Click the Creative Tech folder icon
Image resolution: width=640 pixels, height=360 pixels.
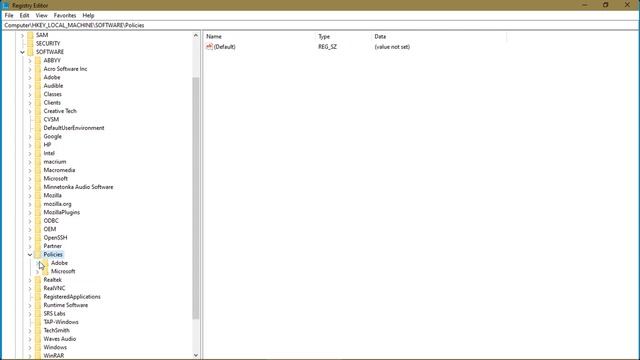pos(38,111)
